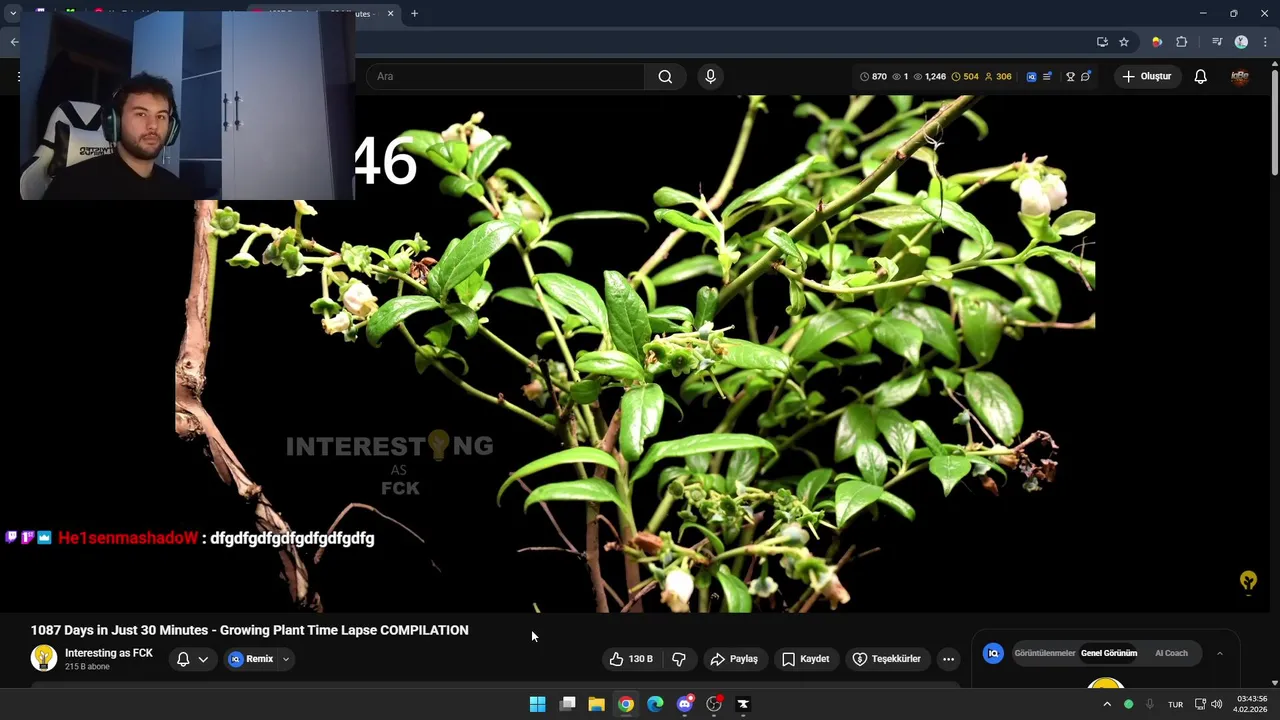Open Microsoft Edge from the taskbar
This screenshot has width=1280, height=720.
pos(655,704)
